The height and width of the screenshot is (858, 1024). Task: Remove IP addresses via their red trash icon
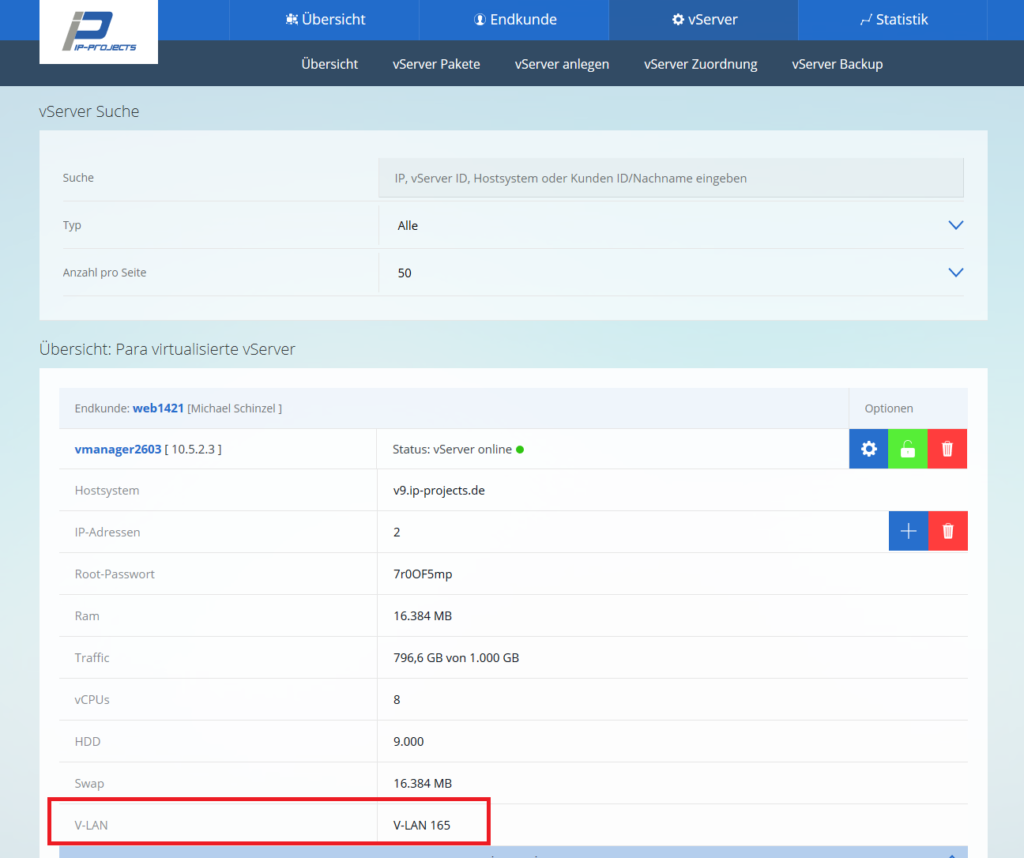point(946,530)
